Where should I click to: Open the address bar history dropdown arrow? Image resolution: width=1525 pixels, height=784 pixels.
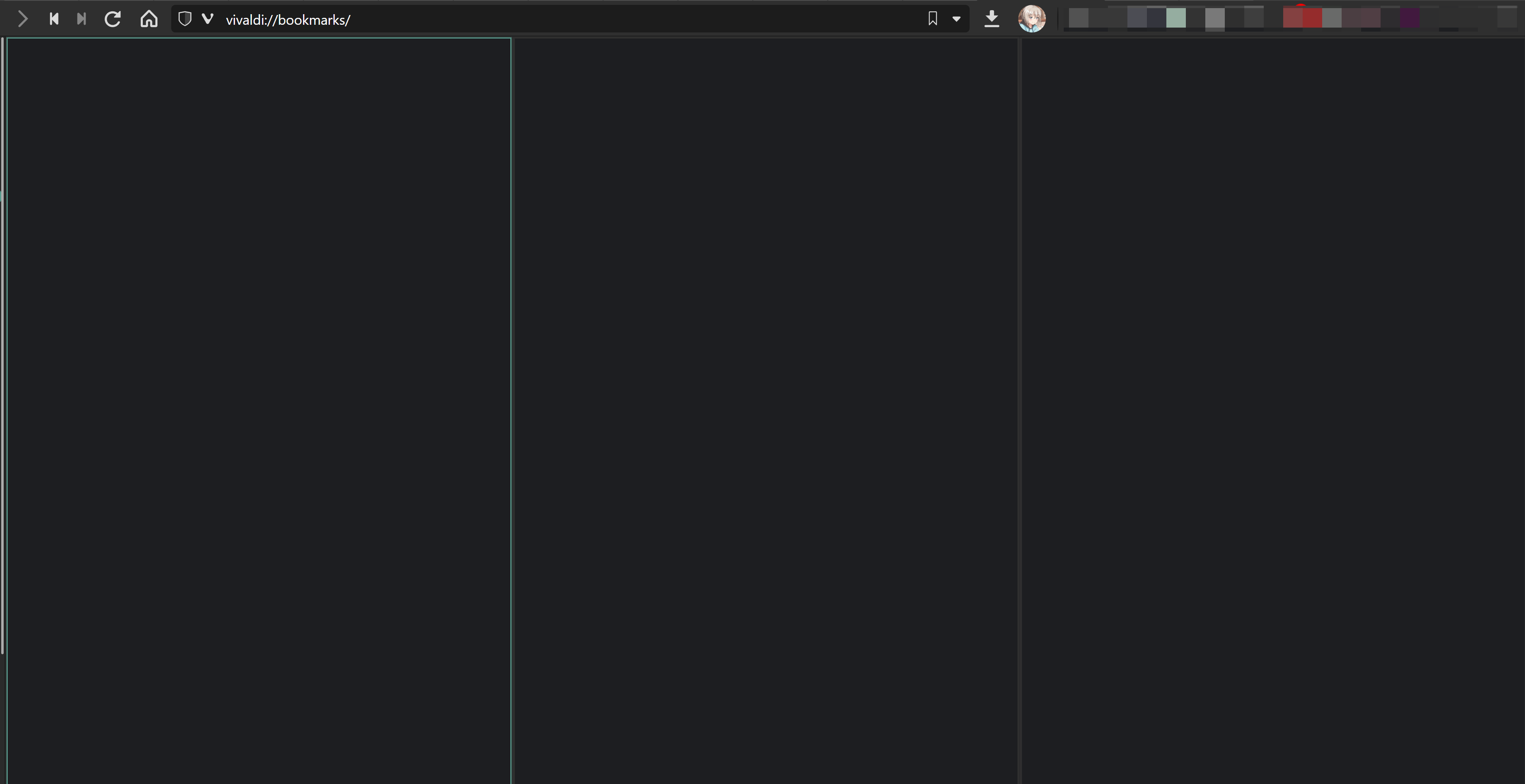point(956,19)
